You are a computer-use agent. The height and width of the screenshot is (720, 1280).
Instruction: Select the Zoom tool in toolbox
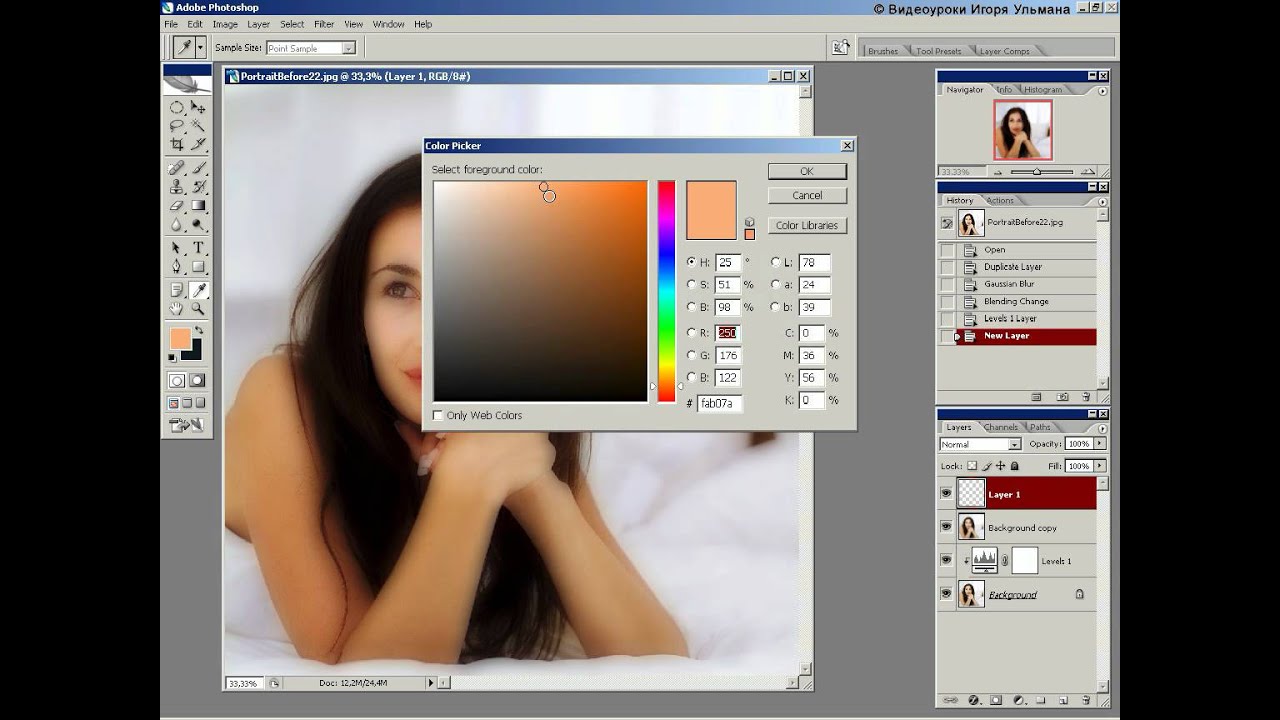pos(198,309)
